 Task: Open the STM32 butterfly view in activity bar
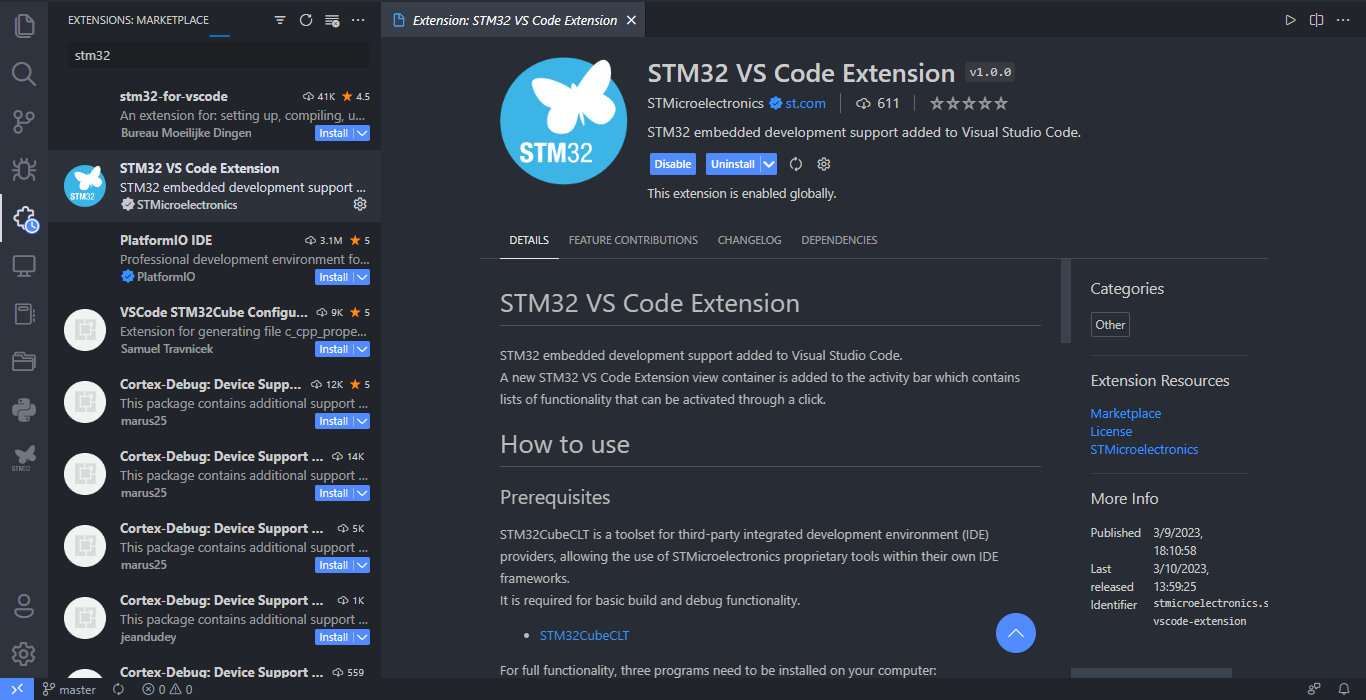tap(24, 455)
